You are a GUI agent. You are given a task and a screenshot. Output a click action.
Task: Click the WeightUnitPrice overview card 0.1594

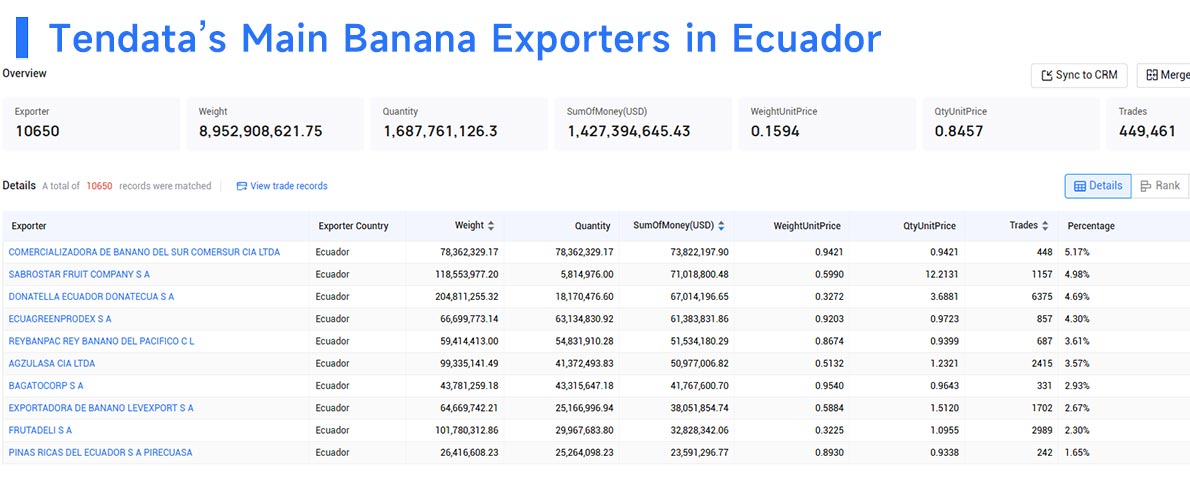coord(827,124)
